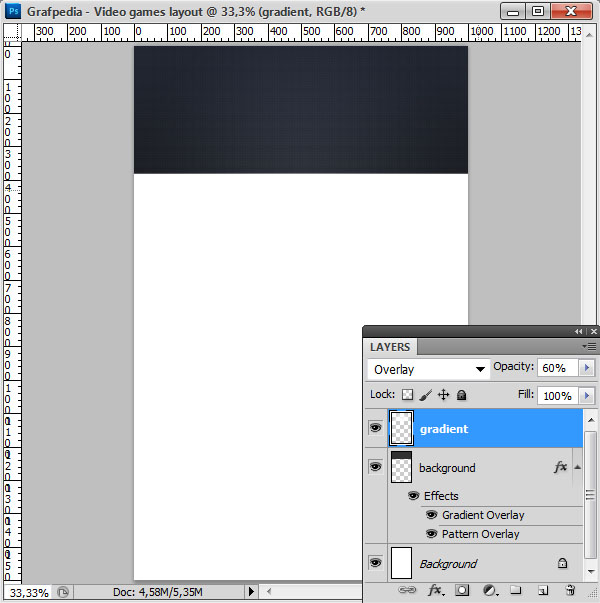Delete layer with trash icon
The height and width of the screenshot is (603, 600).
click(570, 590)
